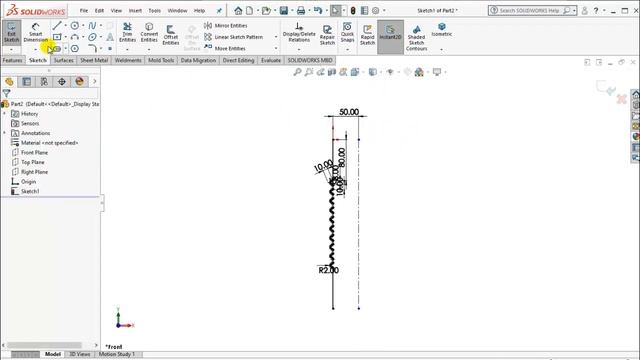Screen dimensions: 640x360
Task: Open the File menu
Action: click(84, 11)
